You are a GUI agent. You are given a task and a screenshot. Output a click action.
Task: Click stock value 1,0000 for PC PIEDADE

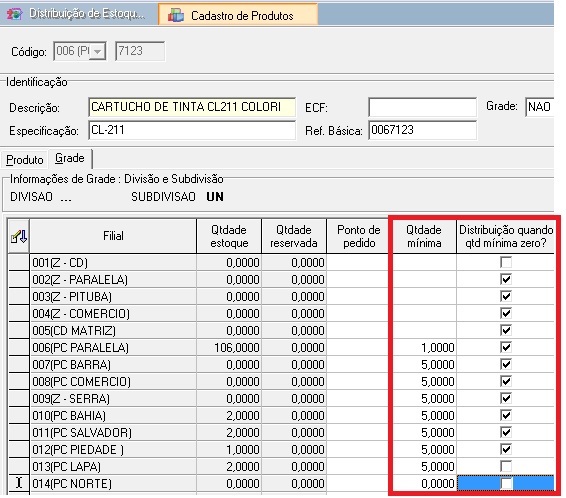(229, 449)
